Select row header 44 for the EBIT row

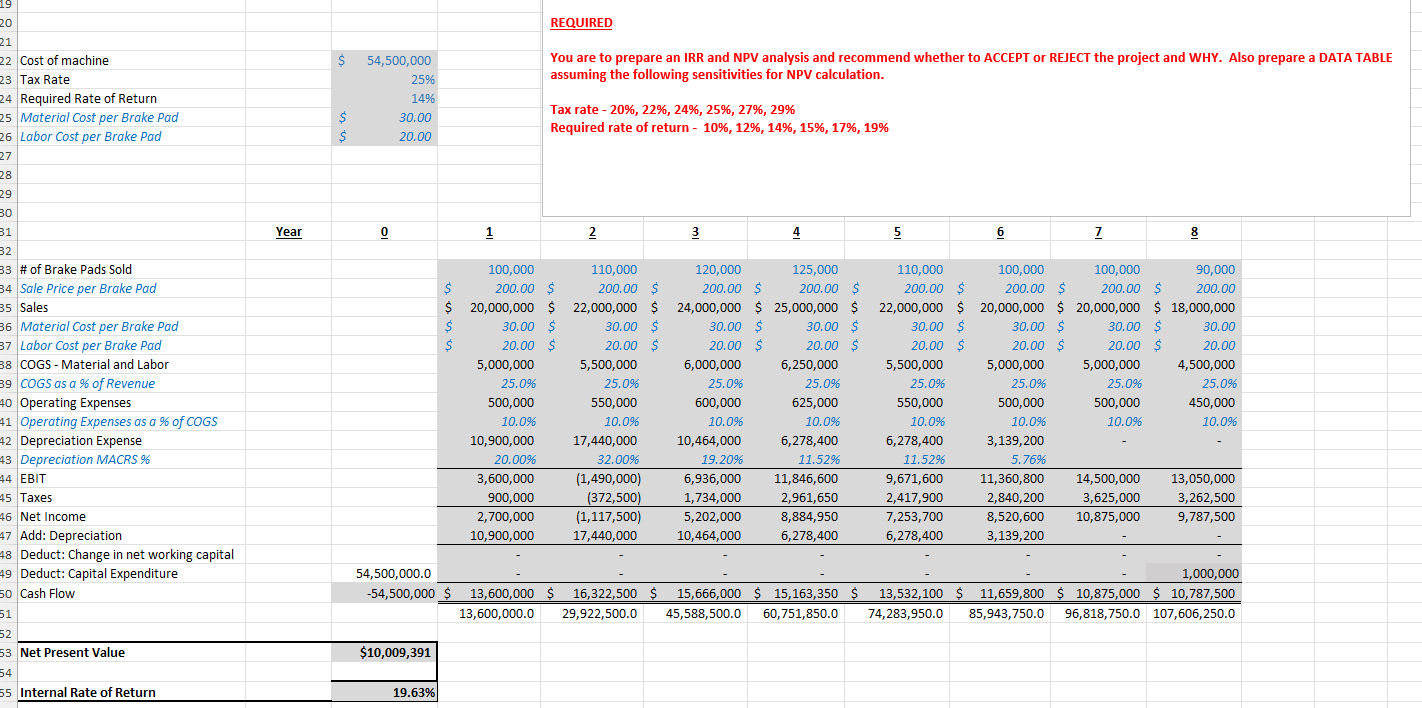pyautogui.click(x=7, y=478)
